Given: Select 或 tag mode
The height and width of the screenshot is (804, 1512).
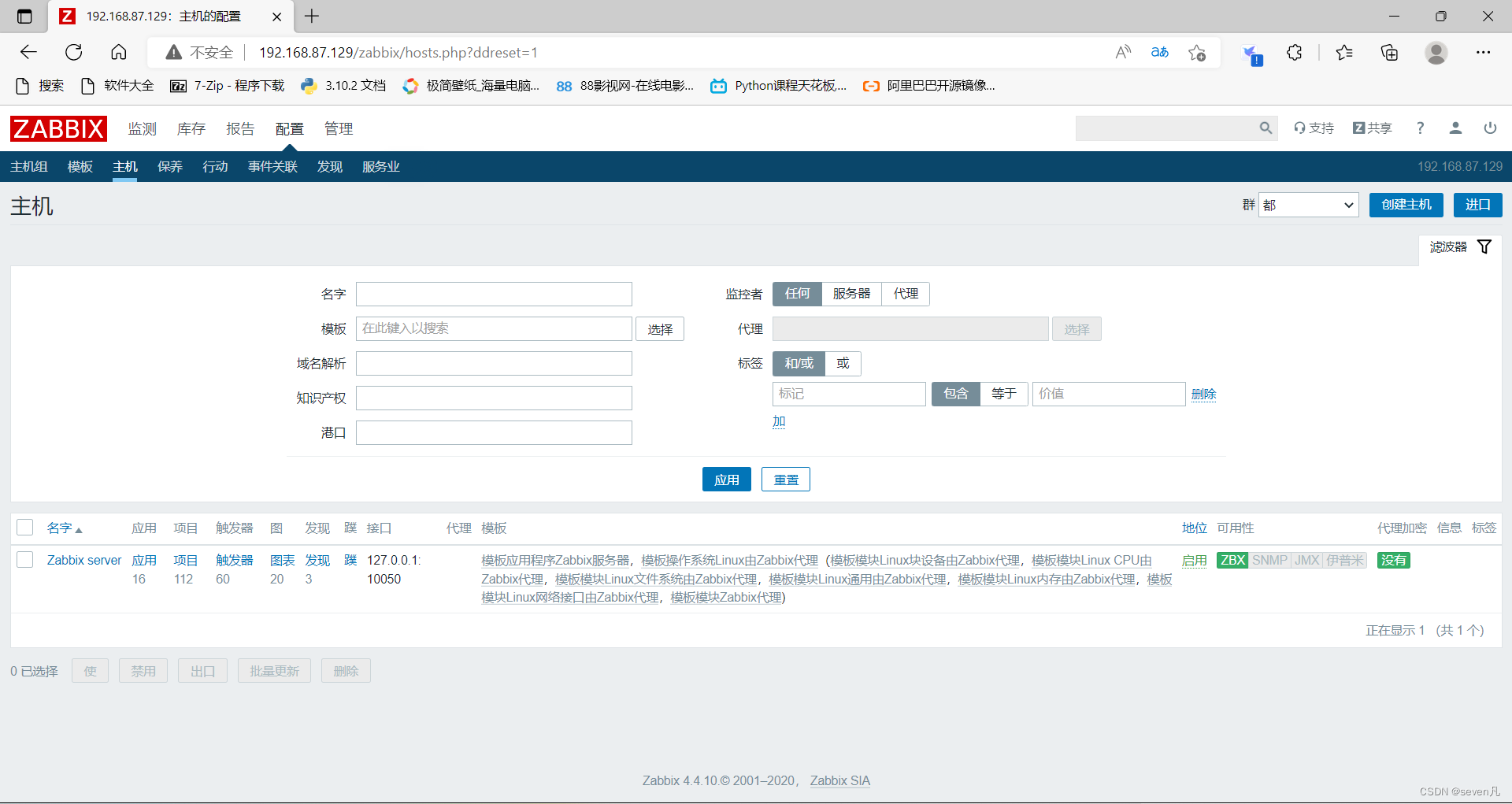Looking at the screenshot, I should tap(843, 363).
